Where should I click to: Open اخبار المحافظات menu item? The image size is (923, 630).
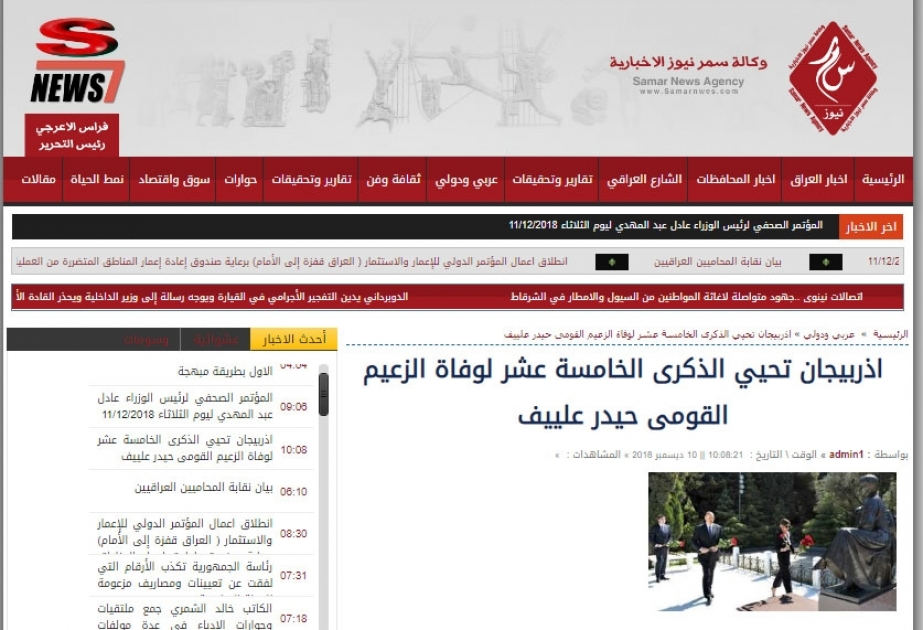click(735, 179)
